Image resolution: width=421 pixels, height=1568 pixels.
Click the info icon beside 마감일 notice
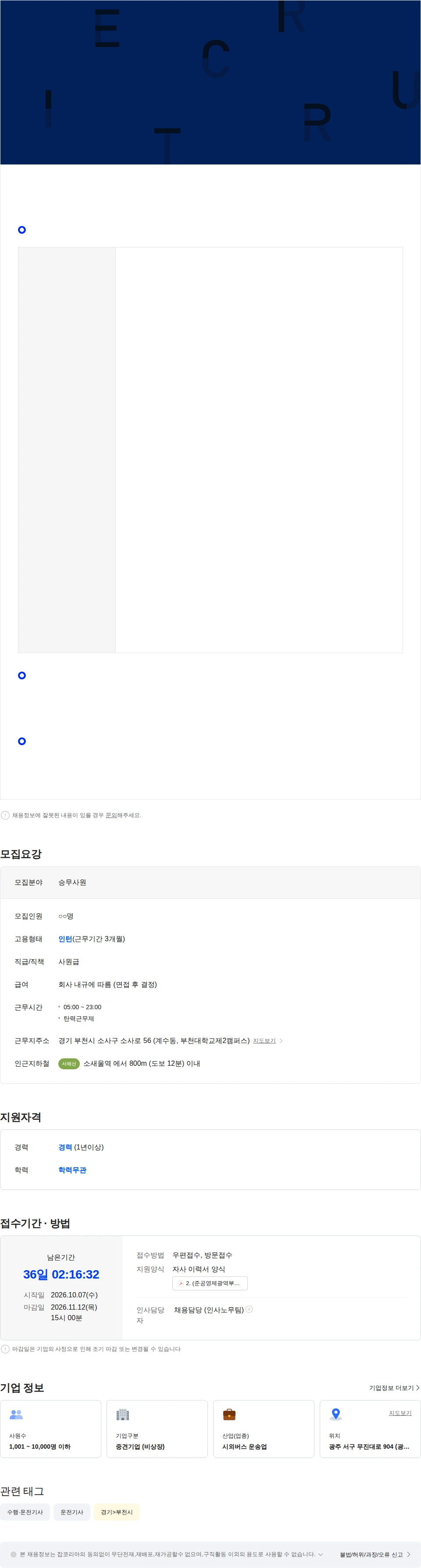click(x=5, y=1349)
